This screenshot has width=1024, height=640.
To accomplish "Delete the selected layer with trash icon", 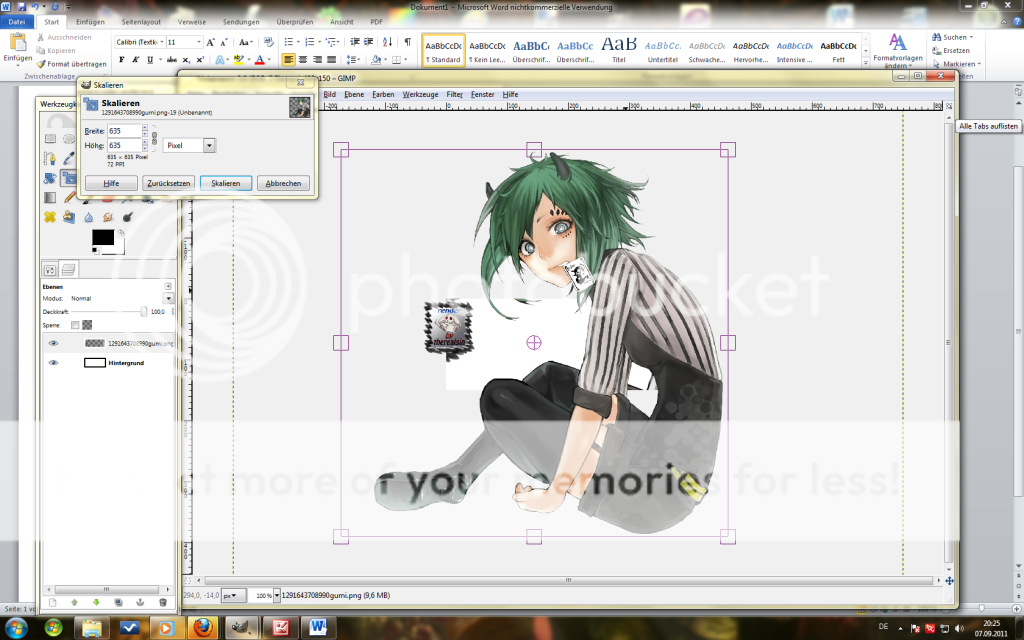I will click(163, 602).
